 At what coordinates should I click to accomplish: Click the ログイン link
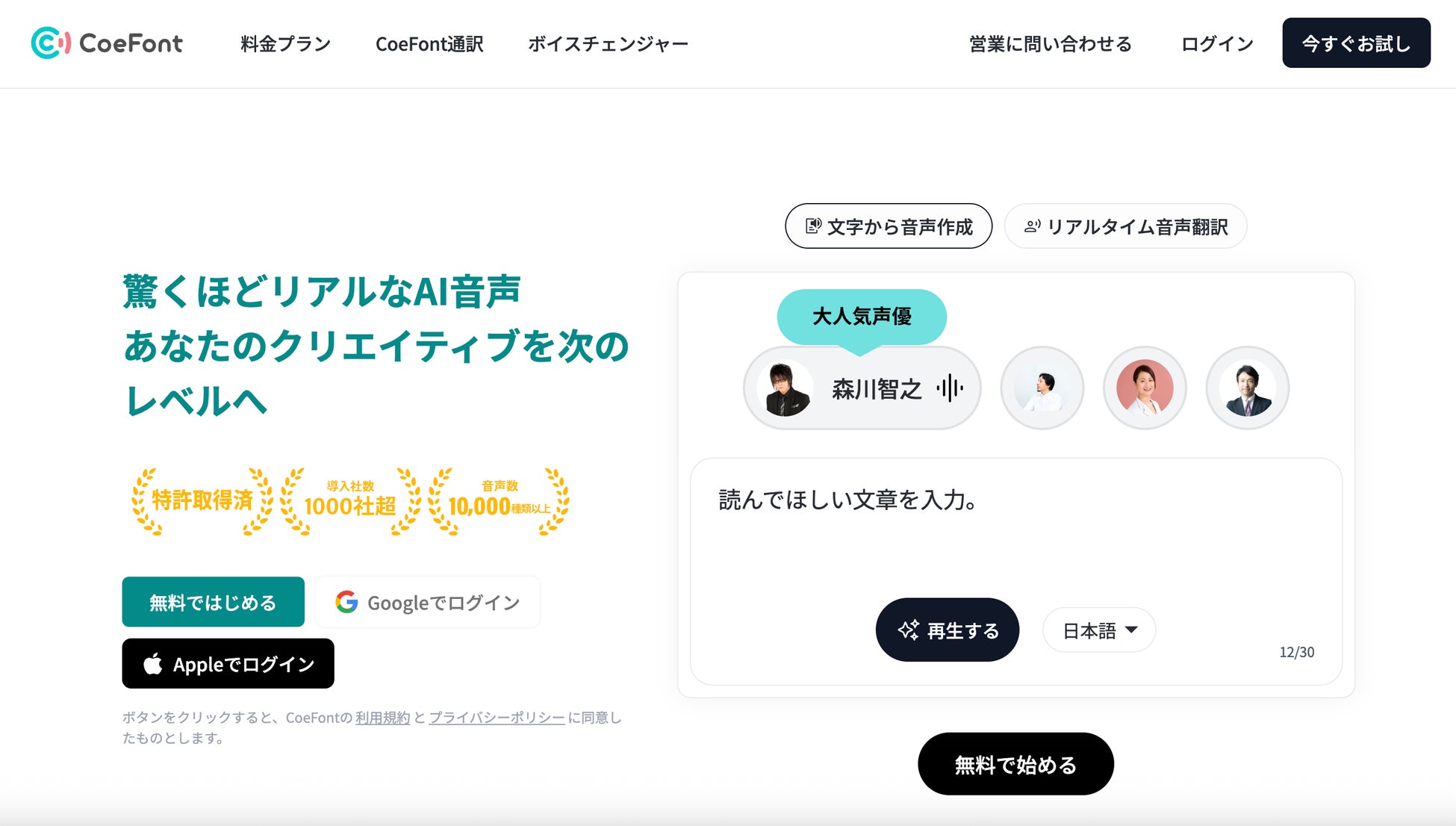tap(1217, 44)
